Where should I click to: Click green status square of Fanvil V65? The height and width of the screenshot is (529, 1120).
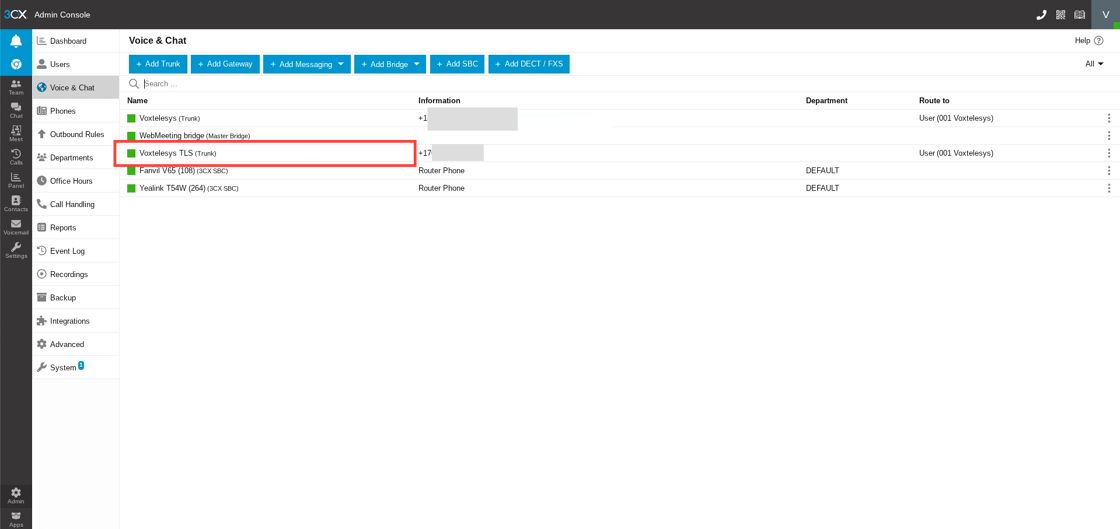(131, 171)
